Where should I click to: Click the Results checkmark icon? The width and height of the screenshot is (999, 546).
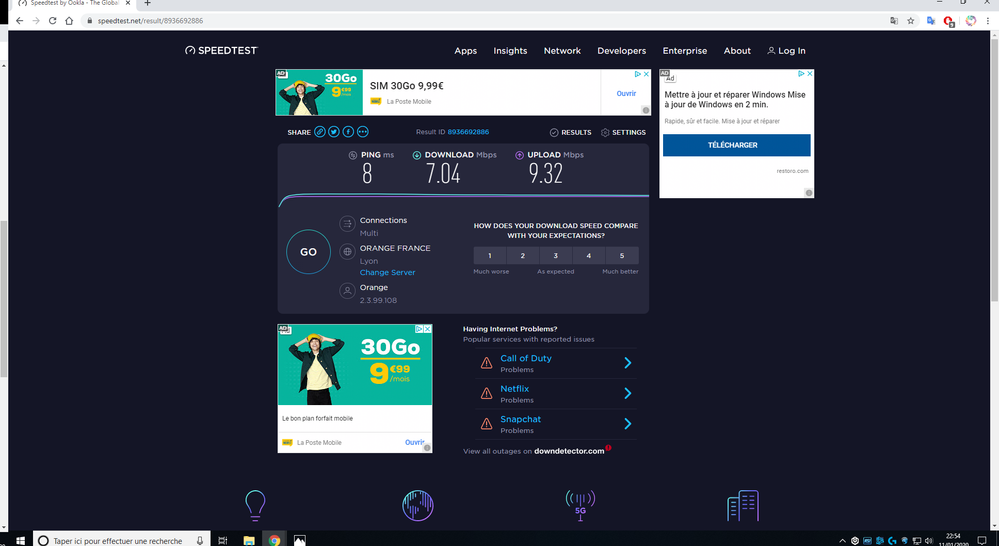(x=554, y=132)
